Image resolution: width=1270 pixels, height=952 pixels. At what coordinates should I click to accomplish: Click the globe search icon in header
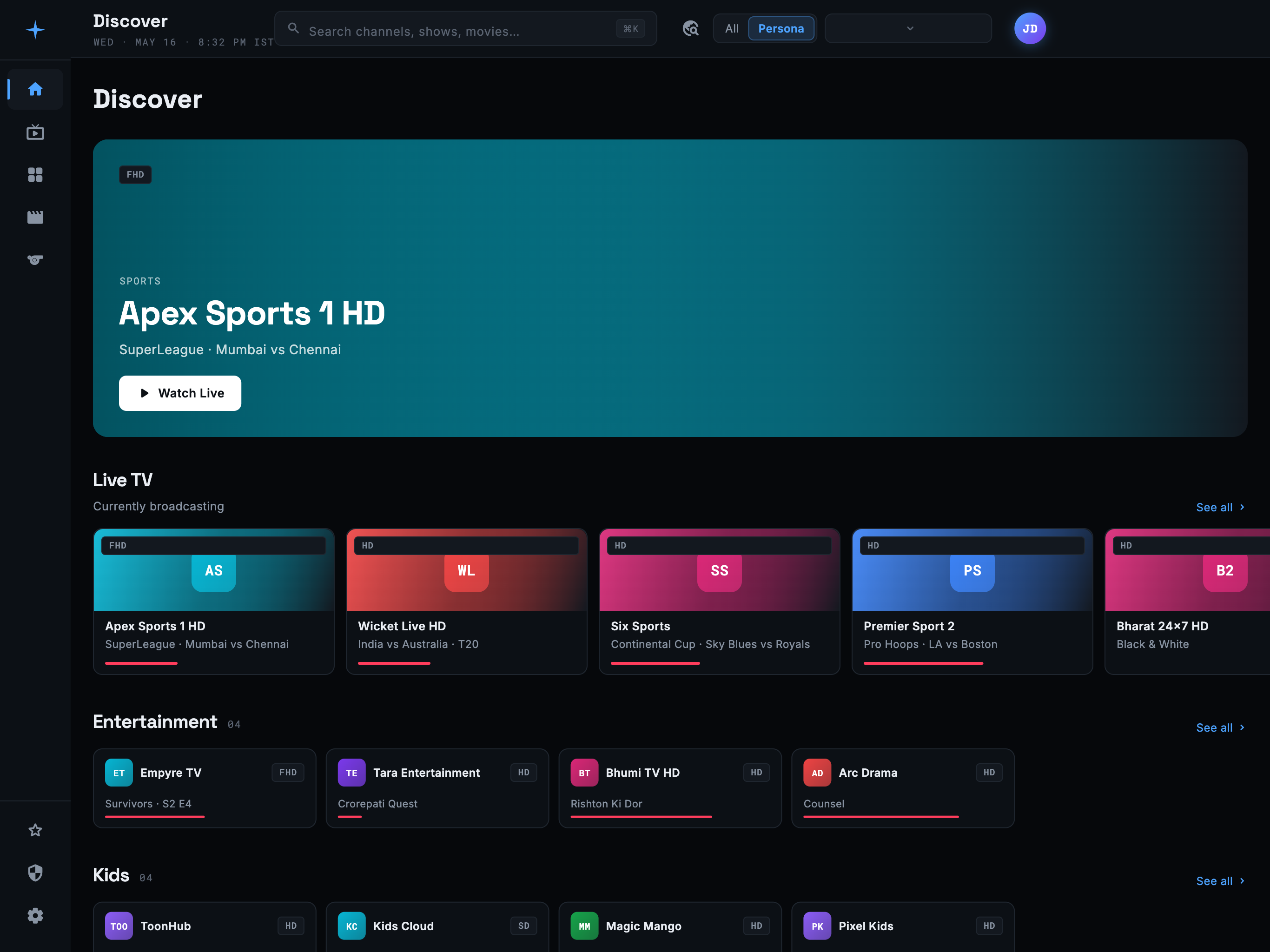coord(691,28)
